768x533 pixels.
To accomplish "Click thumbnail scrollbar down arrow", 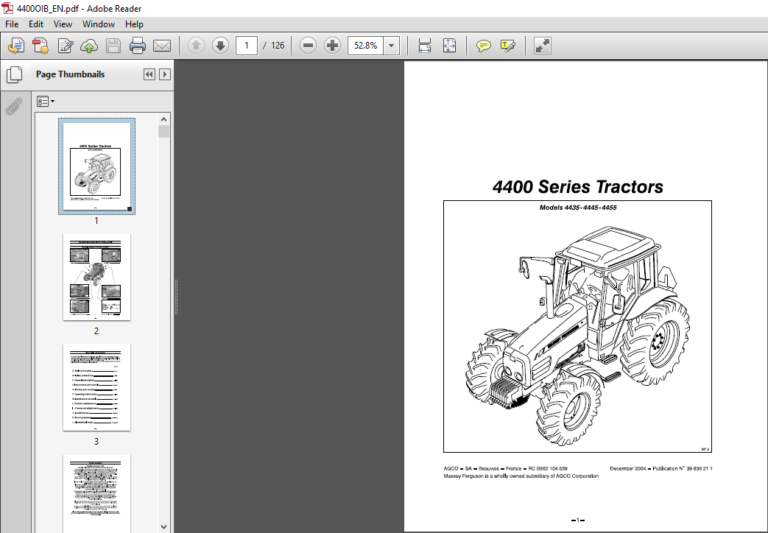I will (164, 527).
